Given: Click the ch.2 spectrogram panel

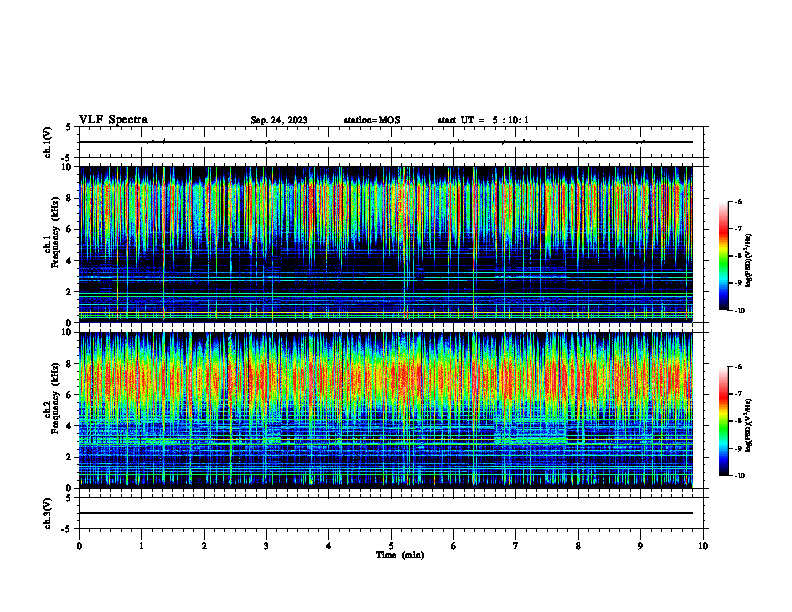Looking at the screenshot, I should tap(386, 410).
